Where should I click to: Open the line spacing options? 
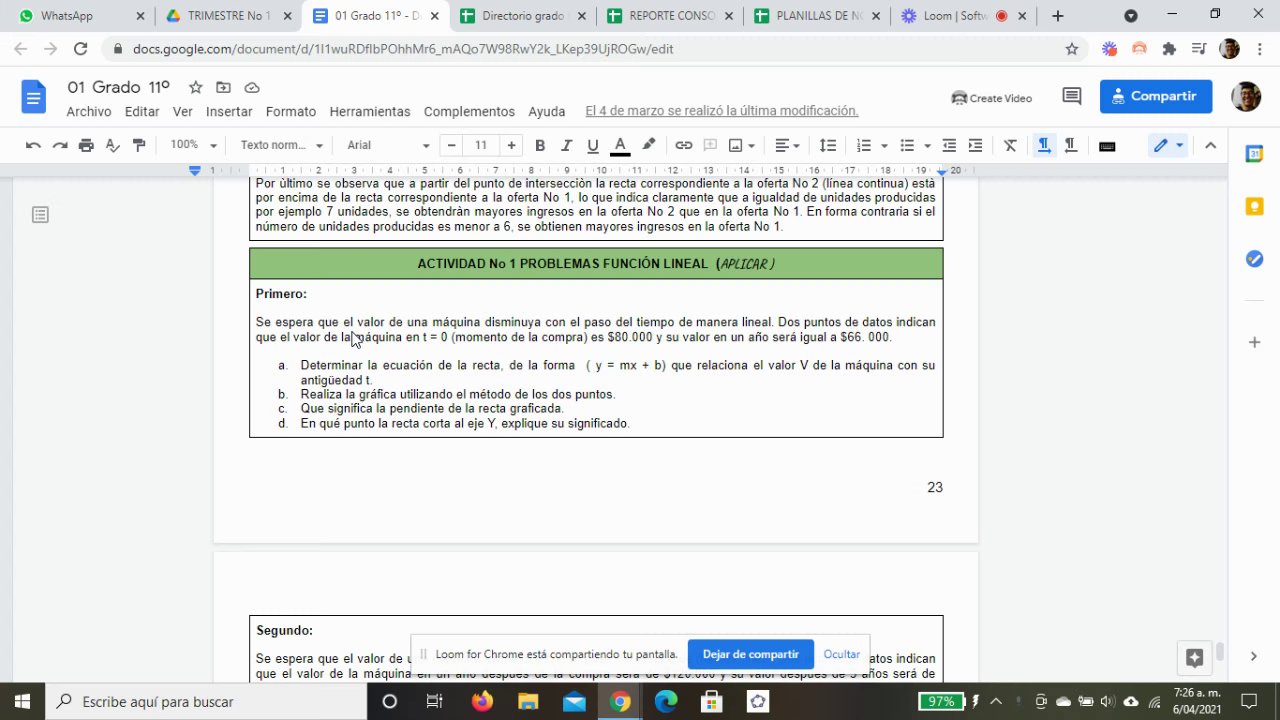click(x=828, y=146)
